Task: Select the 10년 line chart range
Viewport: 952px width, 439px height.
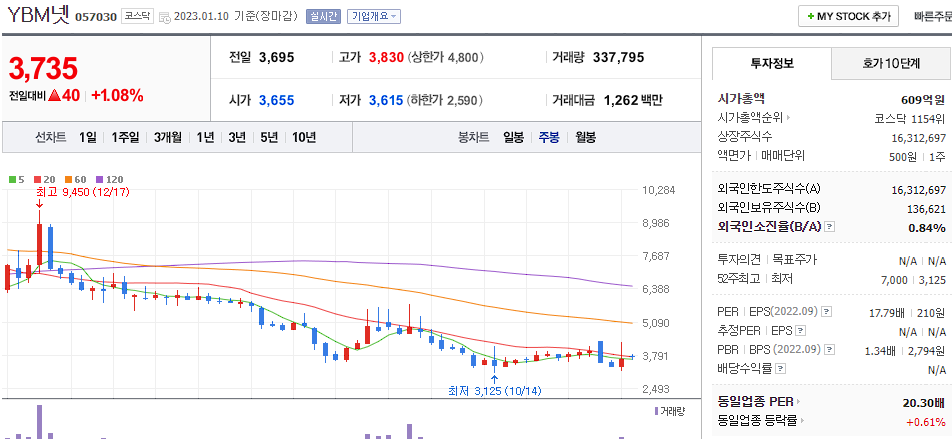Action: coord(304,137)
